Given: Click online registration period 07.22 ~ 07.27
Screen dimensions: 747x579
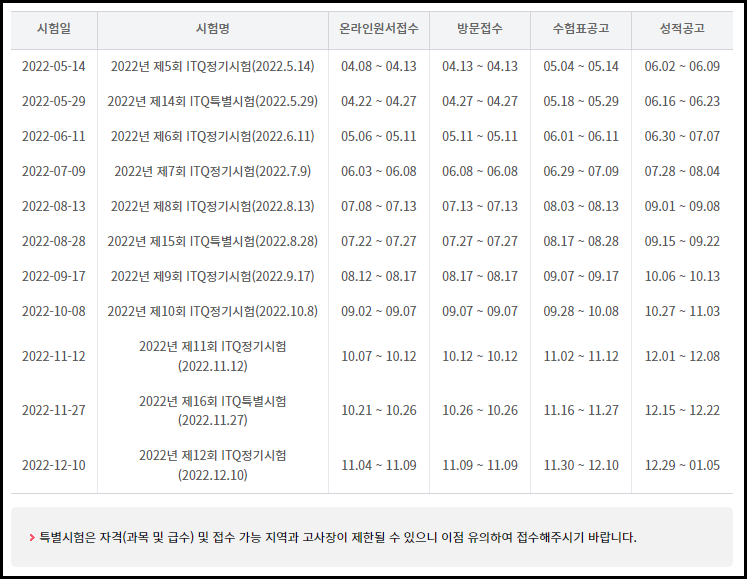Looking at the screenshot, I should tap(379, 241).
